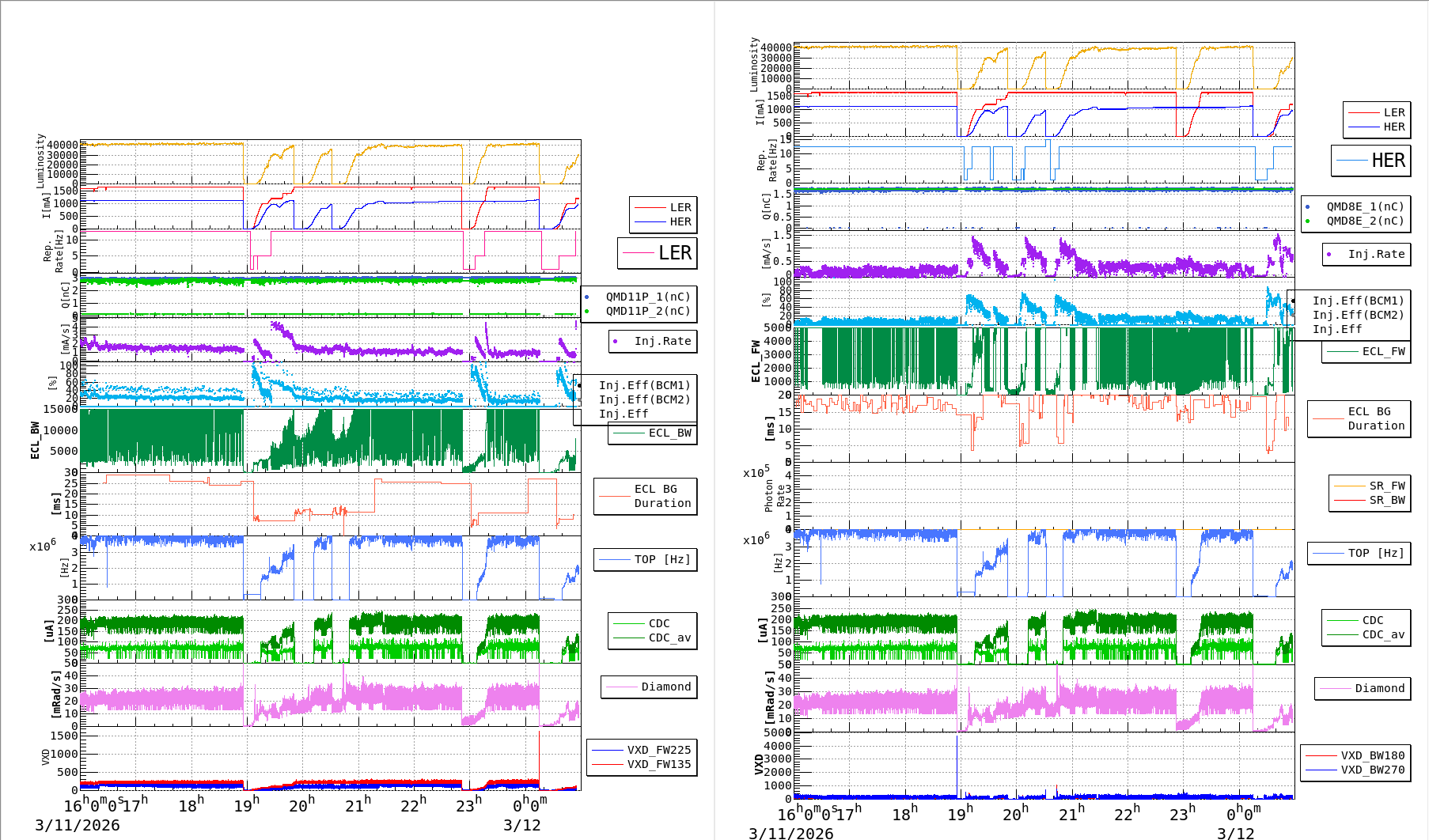The height and width of the screenshot is (840, 1429).
Task: Select the ECL_BW legend entry
Action: pyautogui.click(x=669, y=433)
